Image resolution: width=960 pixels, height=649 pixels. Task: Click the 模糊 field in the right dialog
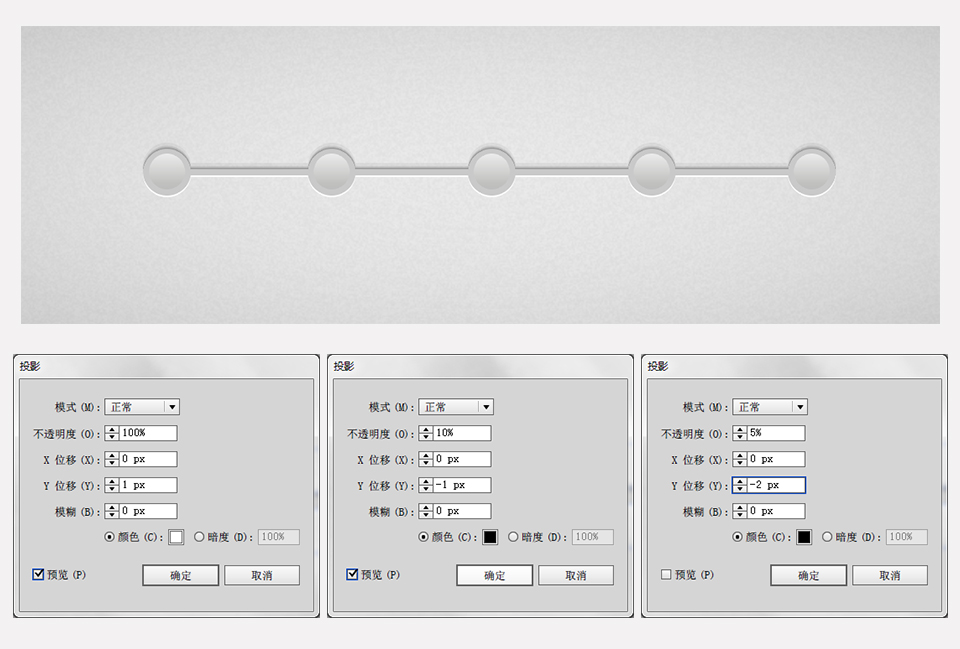(x=776, y=511)
